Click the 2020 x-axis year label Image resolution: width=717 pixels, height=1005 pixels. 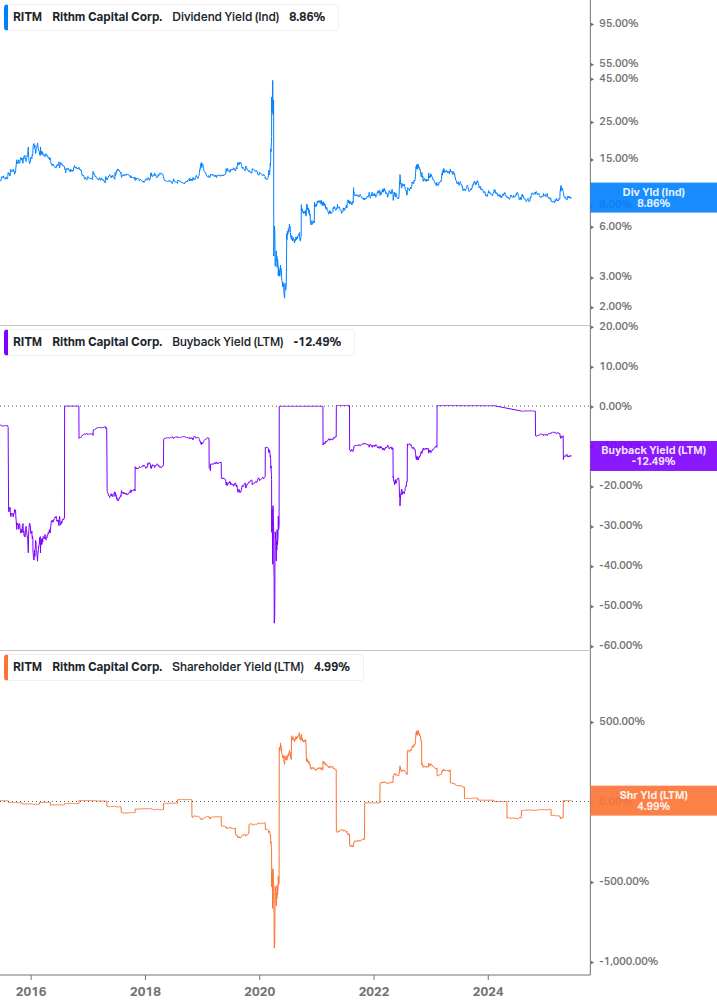click(260, 992)
